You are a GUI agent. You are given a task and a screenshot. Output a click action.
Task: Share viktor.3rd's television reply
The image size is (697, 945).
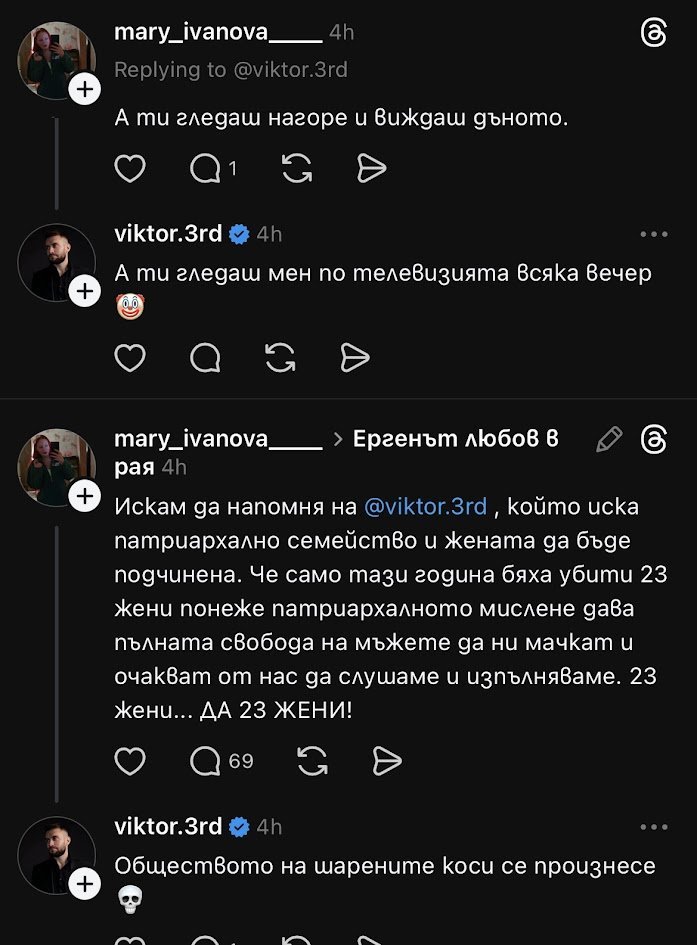[x=355, y=357]
